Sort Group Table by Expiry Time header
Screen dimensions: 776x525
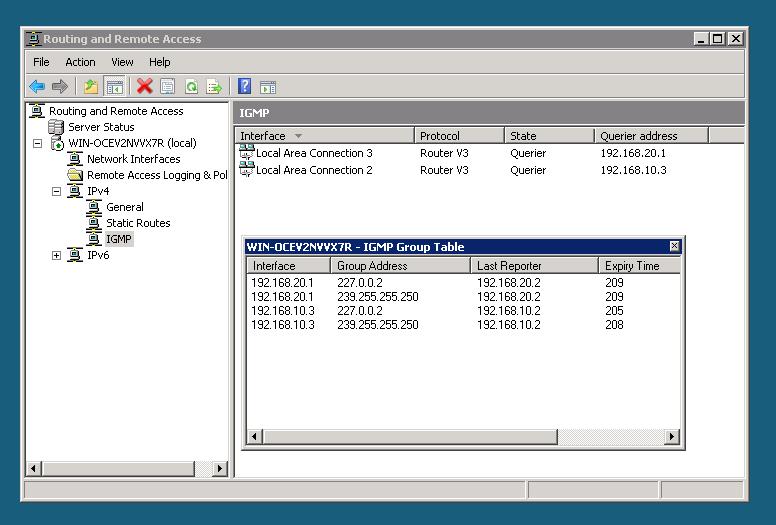(x=639, y=266)
